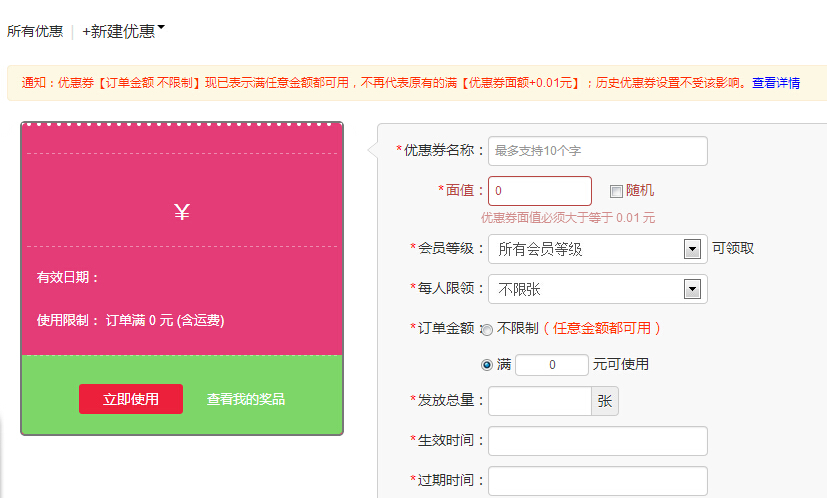Open the 所有优惠 tab
This screenshot has height=498, width=827.
[35, 31]
